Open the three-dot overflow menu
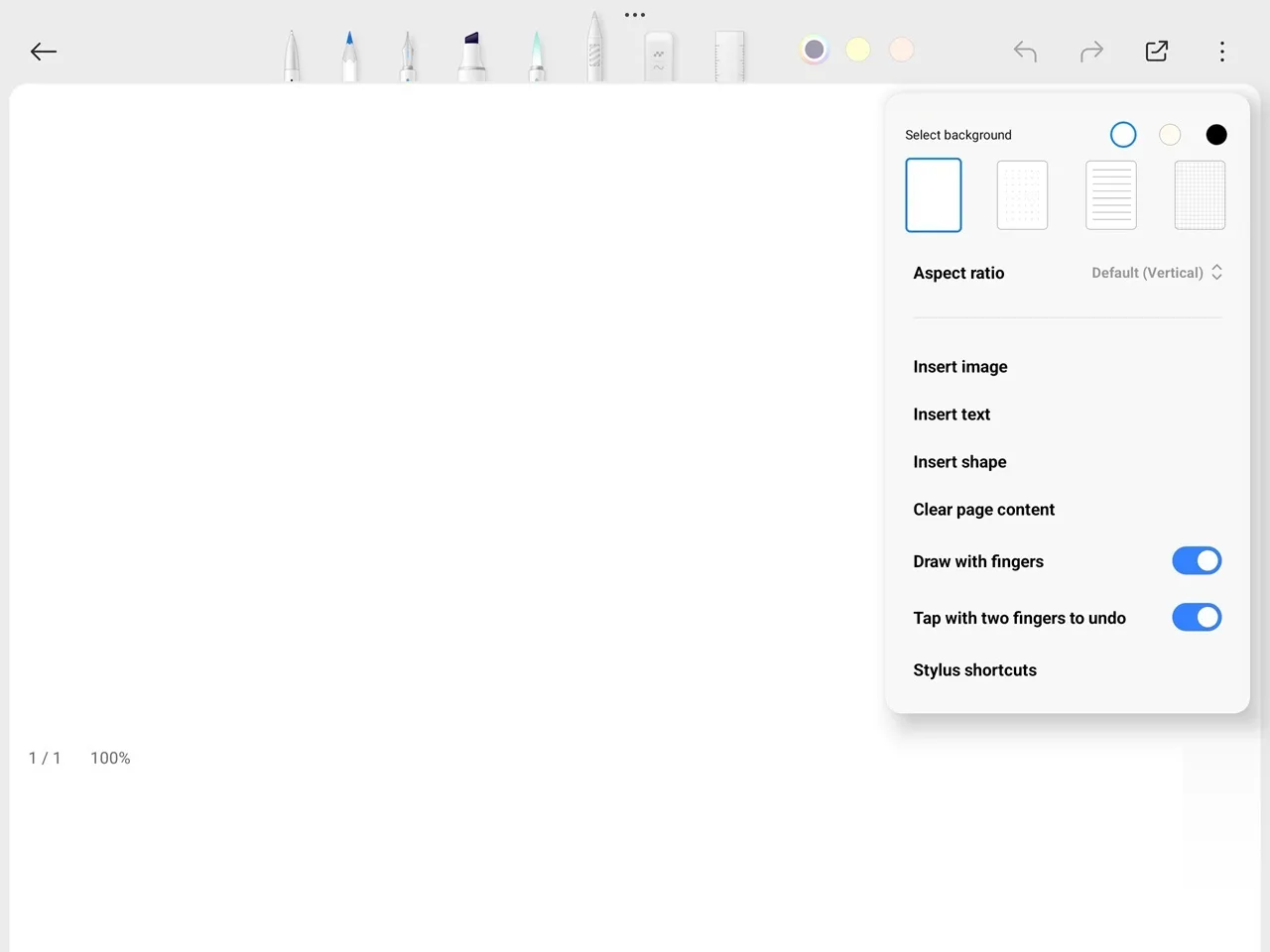Screen dimensions: 1270x952 [1222, 52]
